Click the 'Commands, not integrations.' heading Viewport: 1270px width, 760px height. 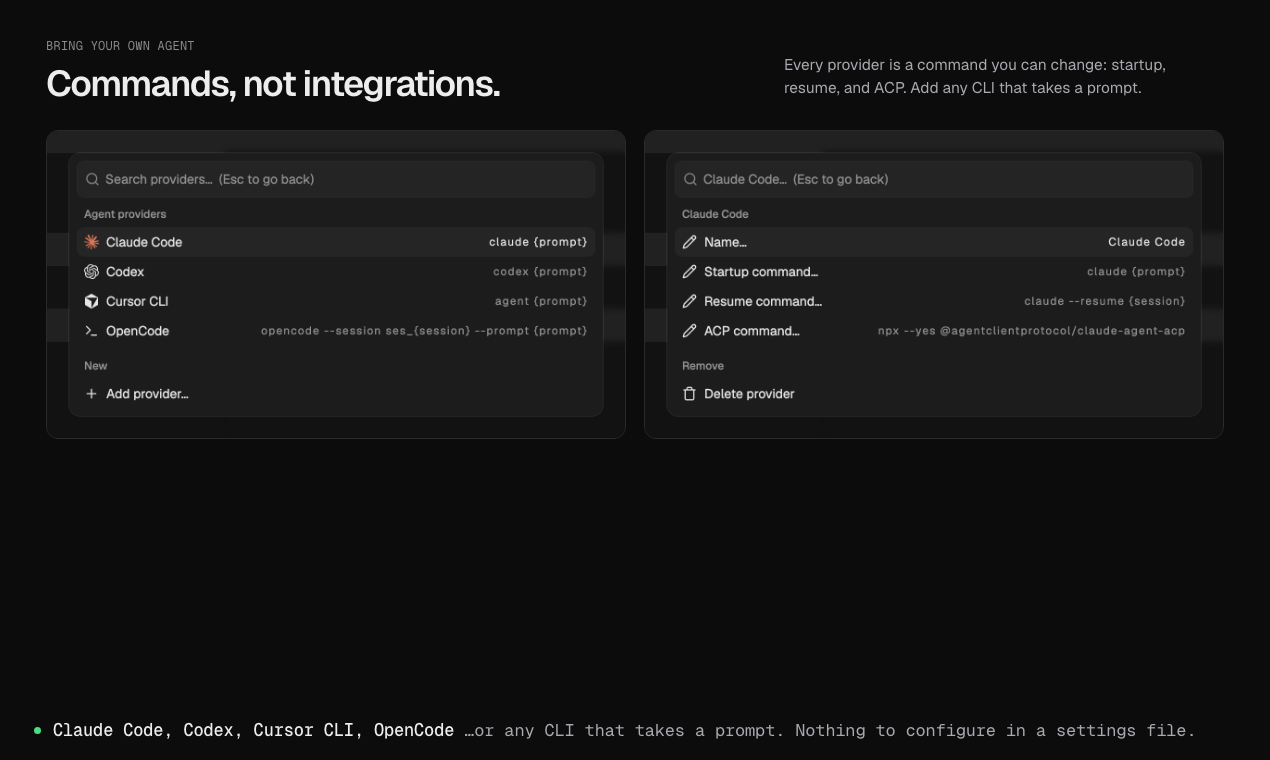(x=273, y=84)
